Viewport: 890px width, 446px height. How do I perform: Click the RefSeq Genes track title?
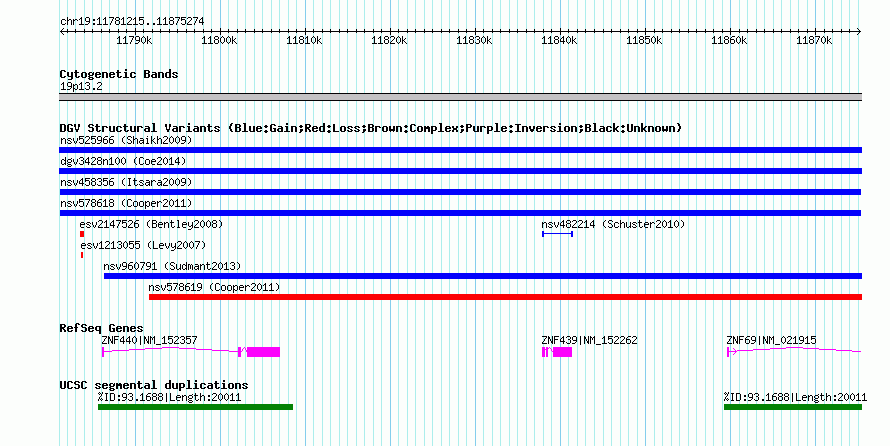click(x=101, y=328)
